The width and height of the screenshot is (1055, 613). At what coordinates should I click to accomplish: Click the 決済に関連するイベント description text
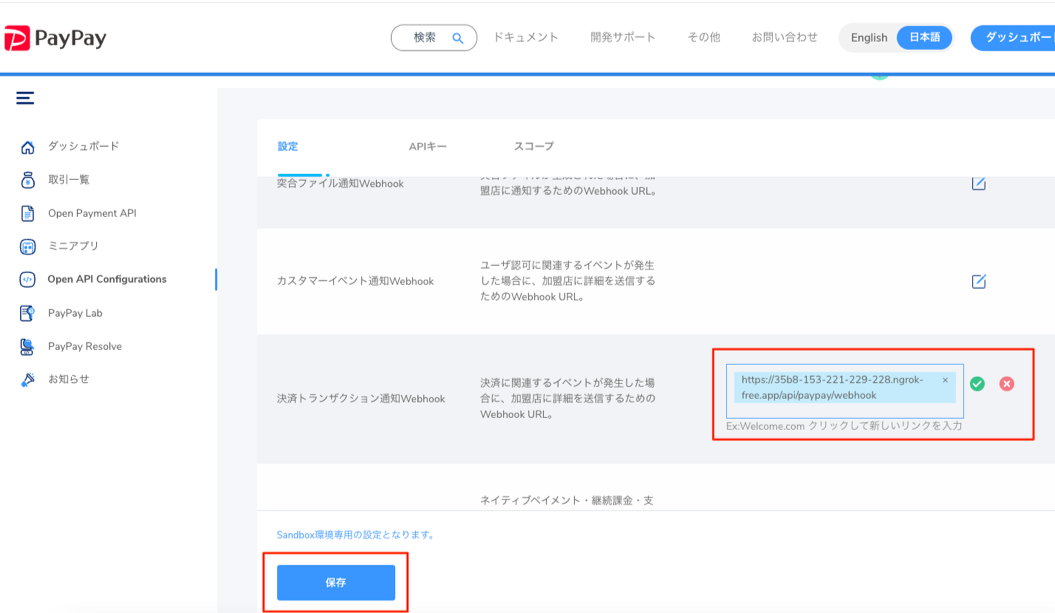coord(568,399)
